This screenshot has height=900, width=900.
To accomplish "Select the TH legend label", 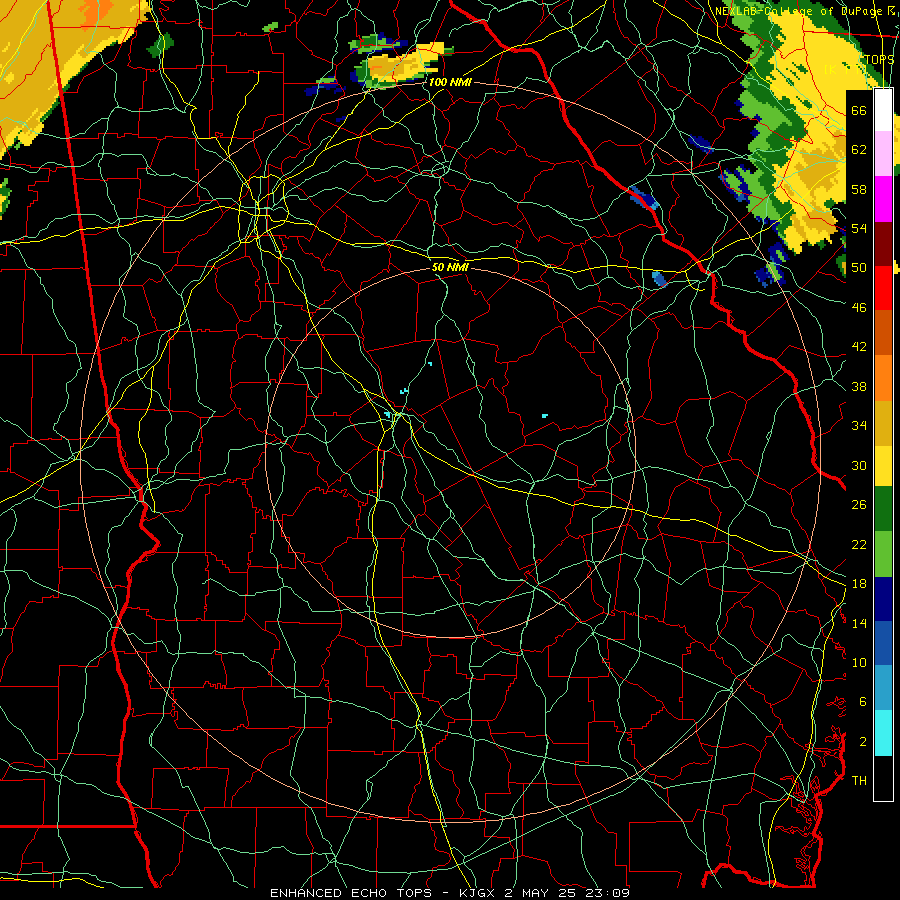I will click(x=859, y=781).
